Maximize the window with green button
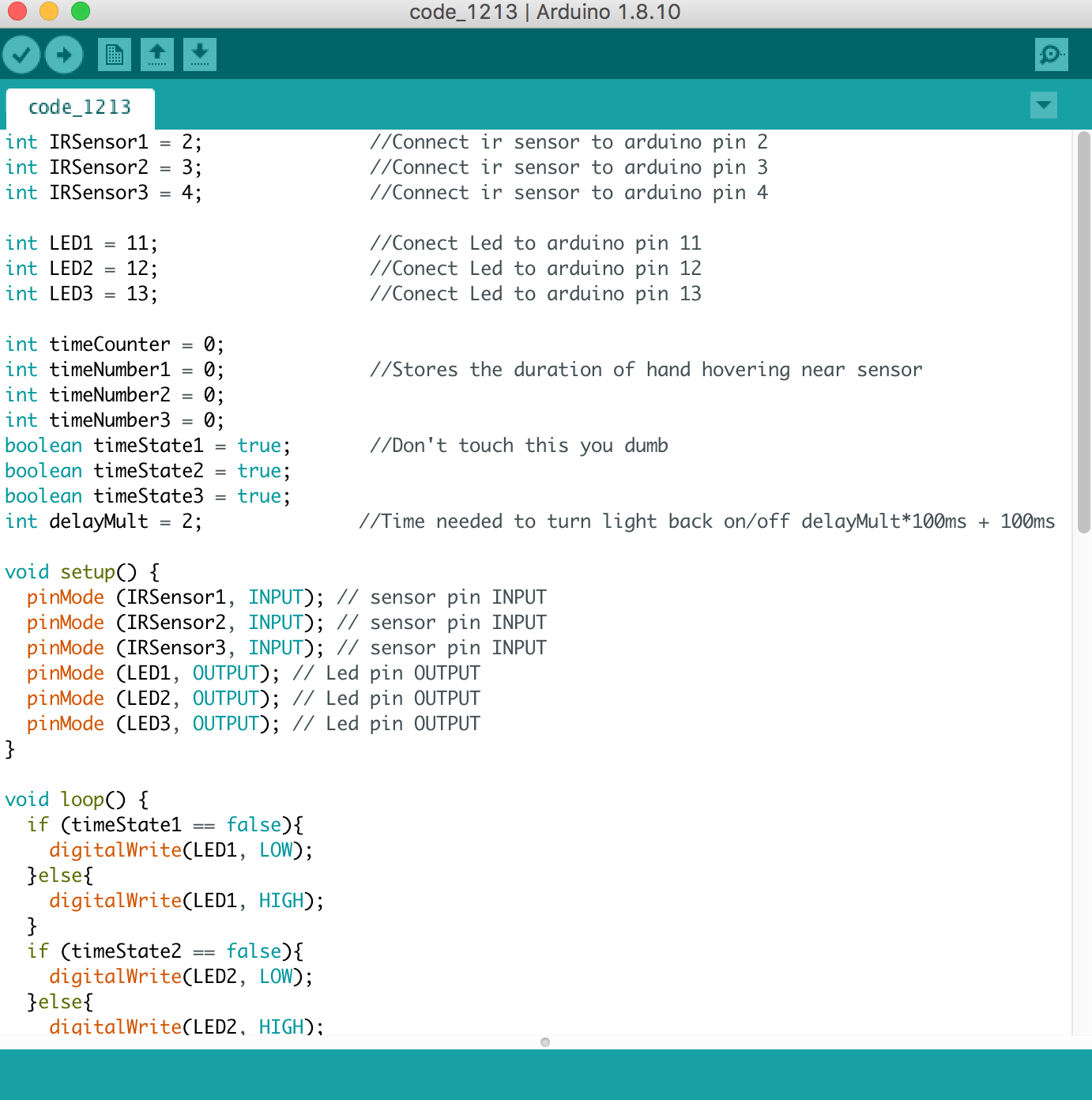Image resolution: width=1092 pixels, height=1100 pixels. (81, 11)
